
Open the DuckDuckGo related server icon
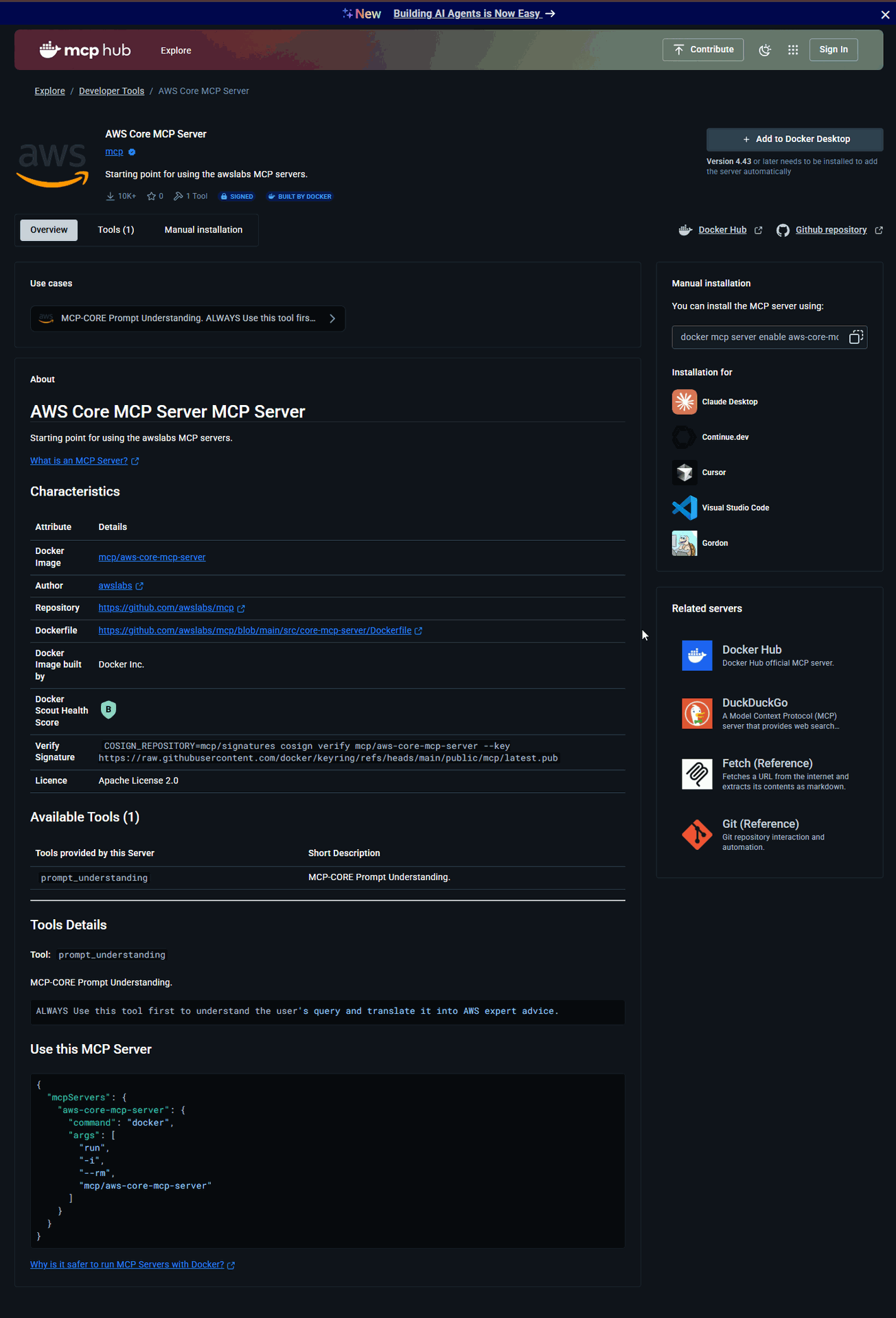697,714
